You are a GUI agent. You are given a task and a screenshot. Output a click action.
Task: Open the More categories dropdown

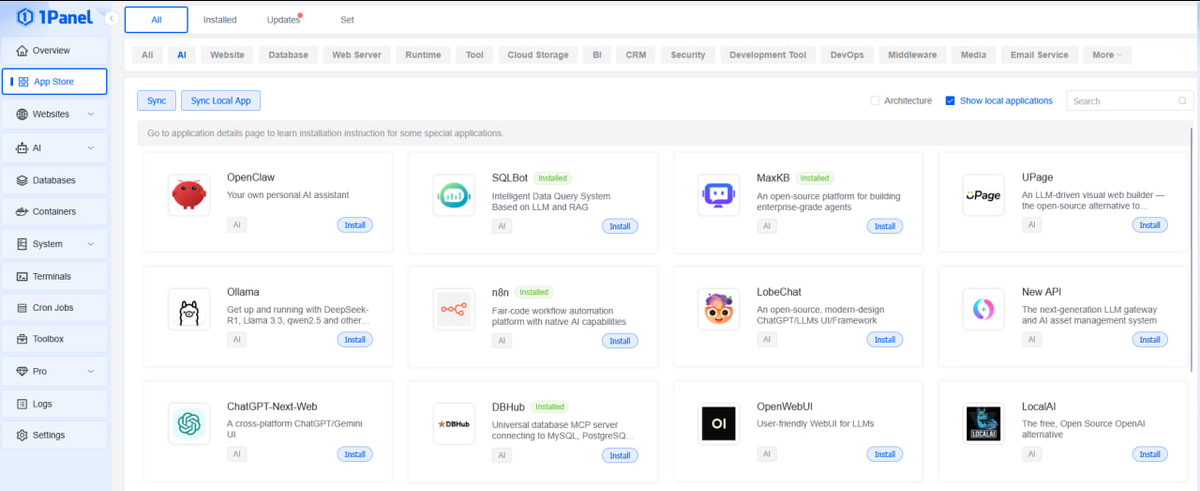pos(1107,55)
